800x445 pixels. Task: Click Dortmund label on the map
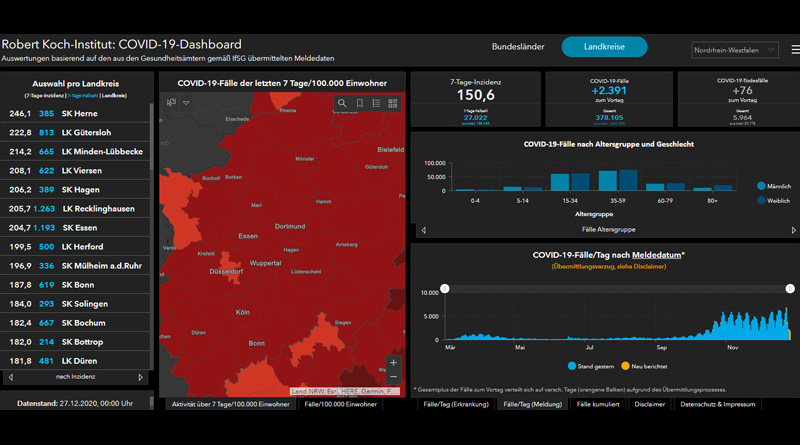[290, 226]
